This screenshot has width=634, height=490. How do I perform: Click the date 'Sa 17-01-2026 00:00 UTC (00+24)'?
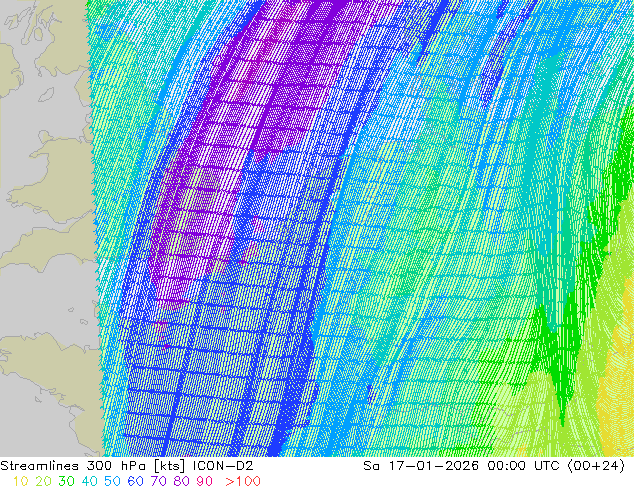pos(494,466)
